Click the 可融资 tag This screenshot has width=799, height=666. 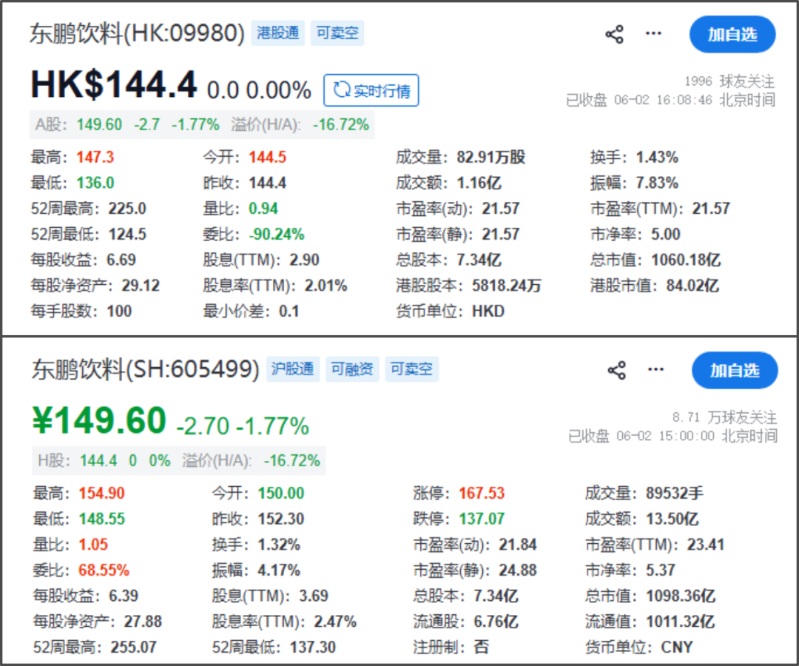[x=352, y=369]
